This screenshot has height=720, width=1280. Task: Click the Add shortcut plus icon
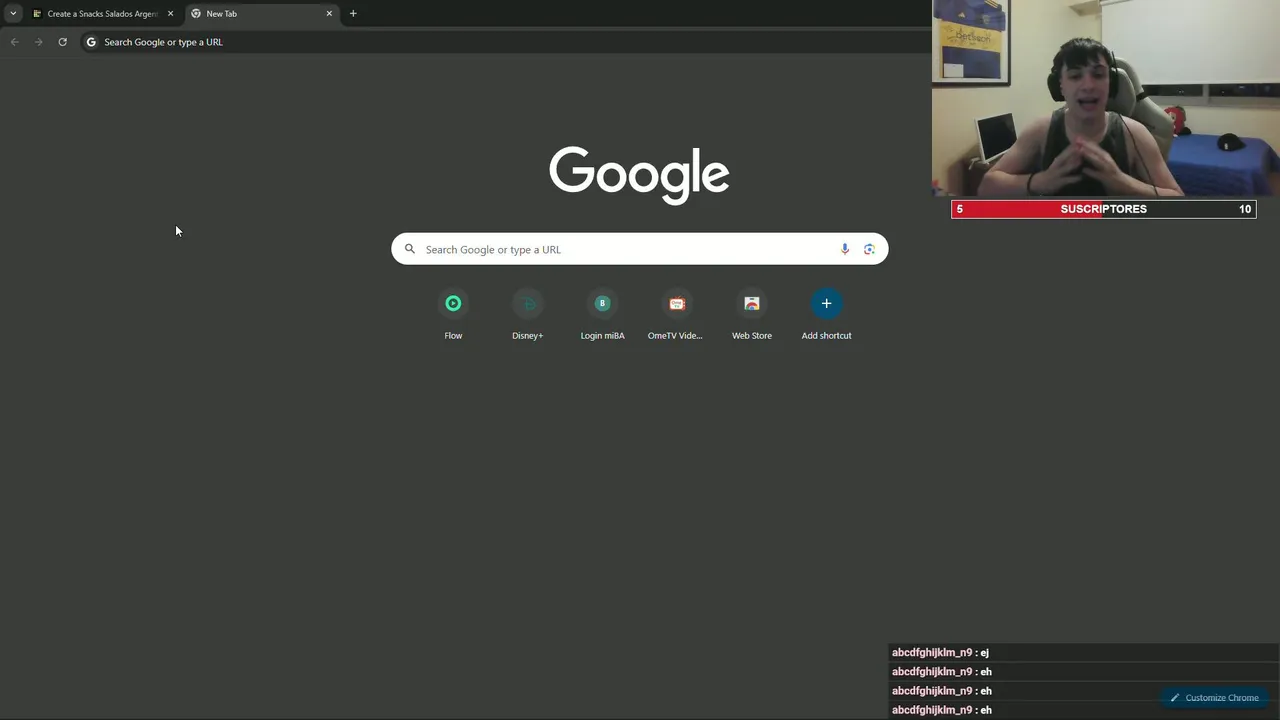click(826, 304)
